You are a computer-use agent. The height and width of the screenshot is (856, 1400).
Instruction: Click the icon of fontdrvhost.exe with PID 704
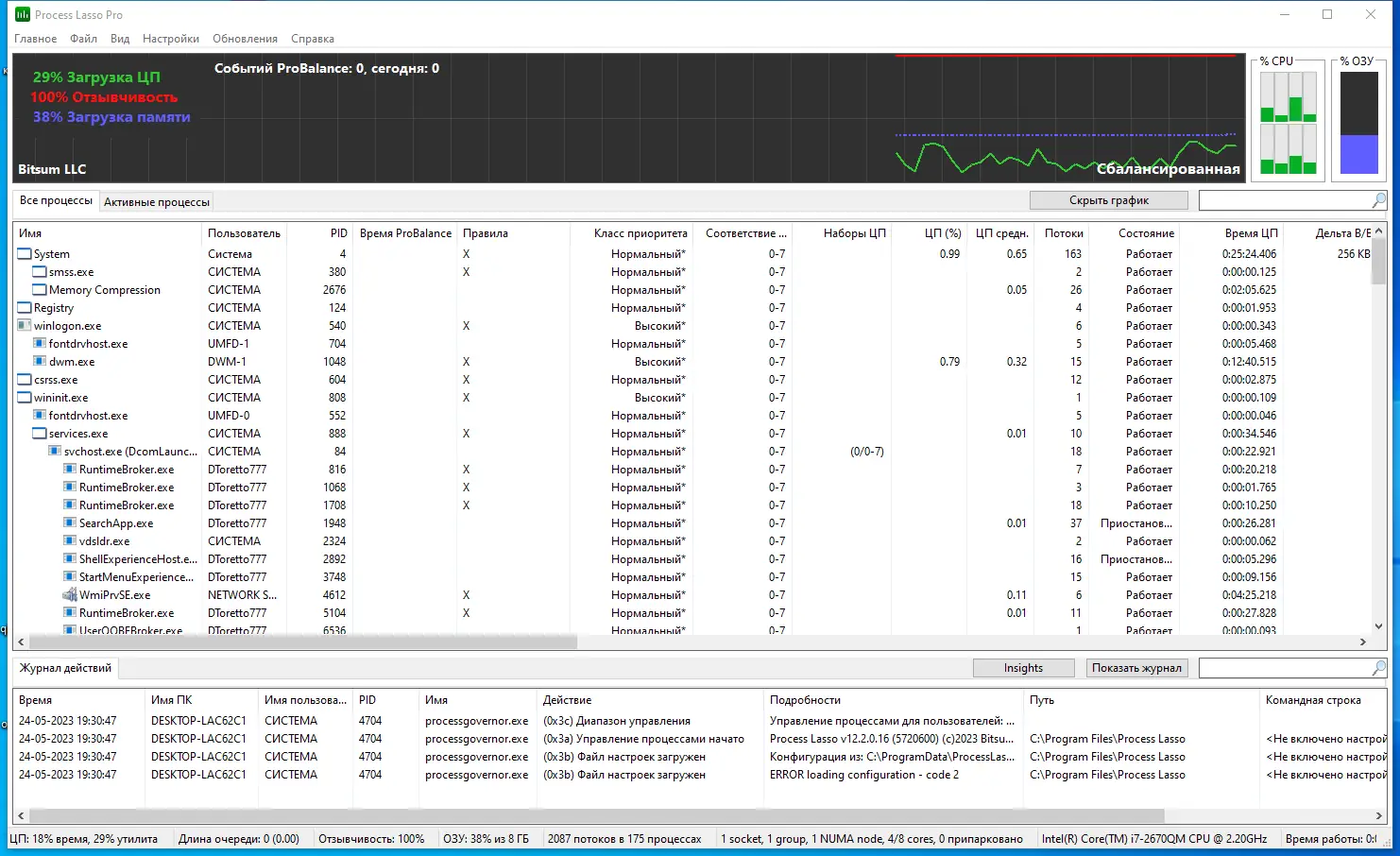[40, 344]
